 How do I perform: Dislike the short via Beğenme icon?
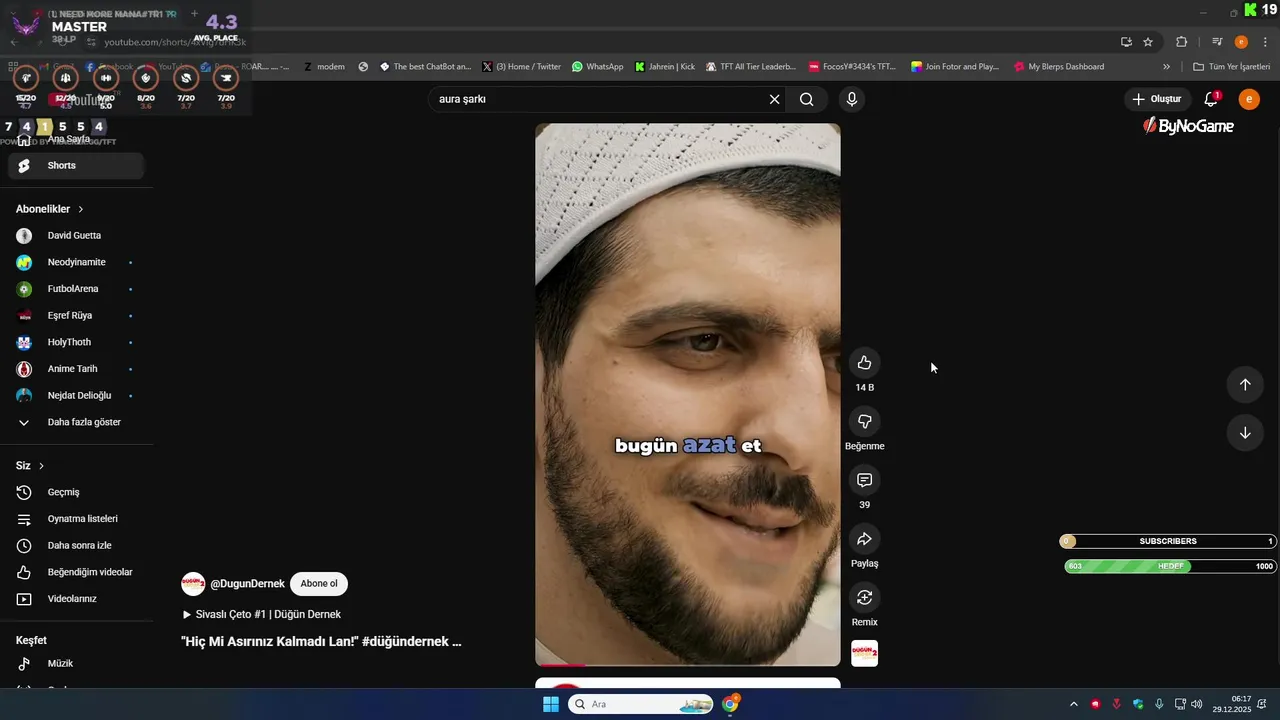865,422
